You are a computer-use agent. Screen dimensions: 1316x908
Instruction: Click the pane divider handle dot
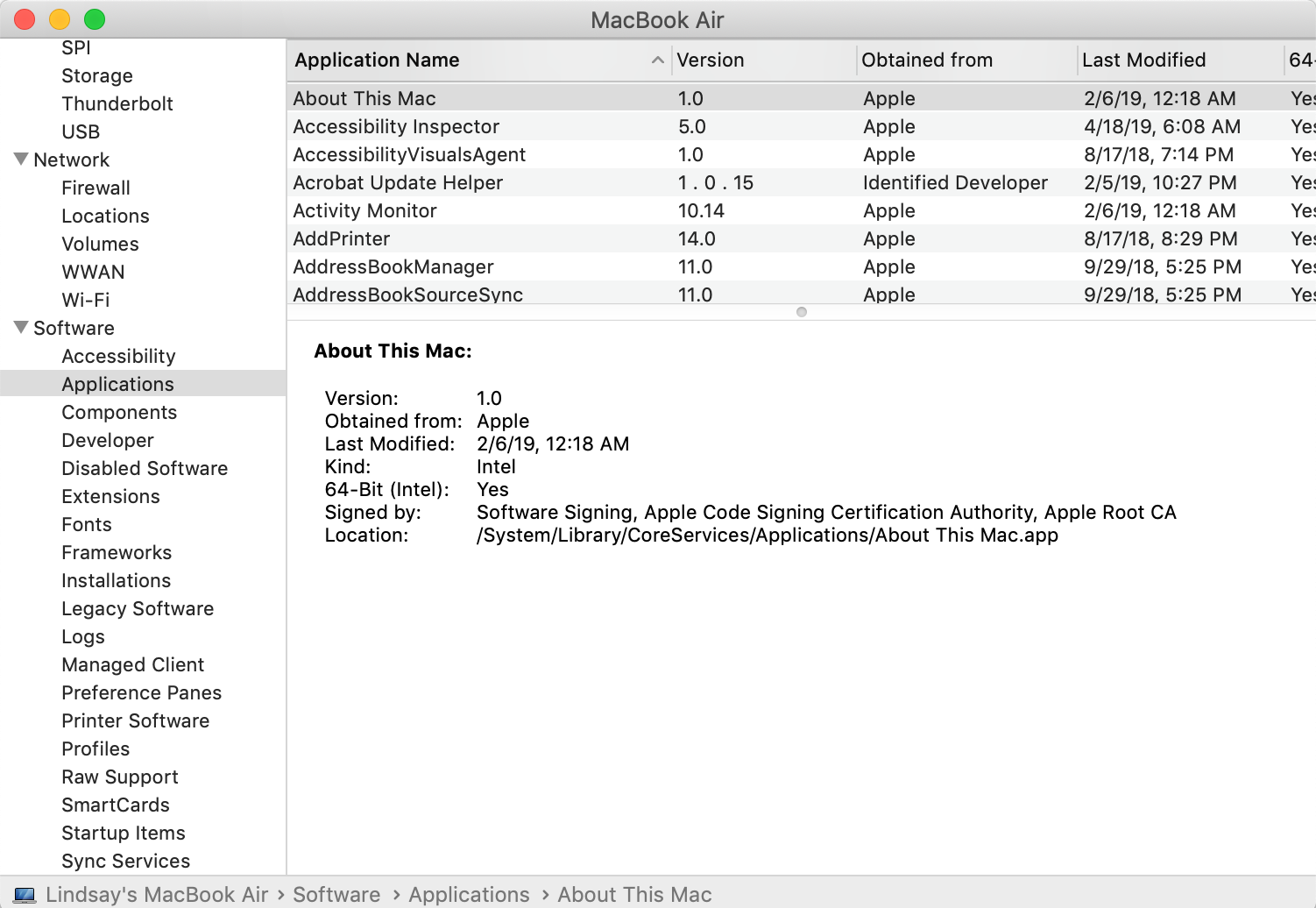tap(801, 312)
